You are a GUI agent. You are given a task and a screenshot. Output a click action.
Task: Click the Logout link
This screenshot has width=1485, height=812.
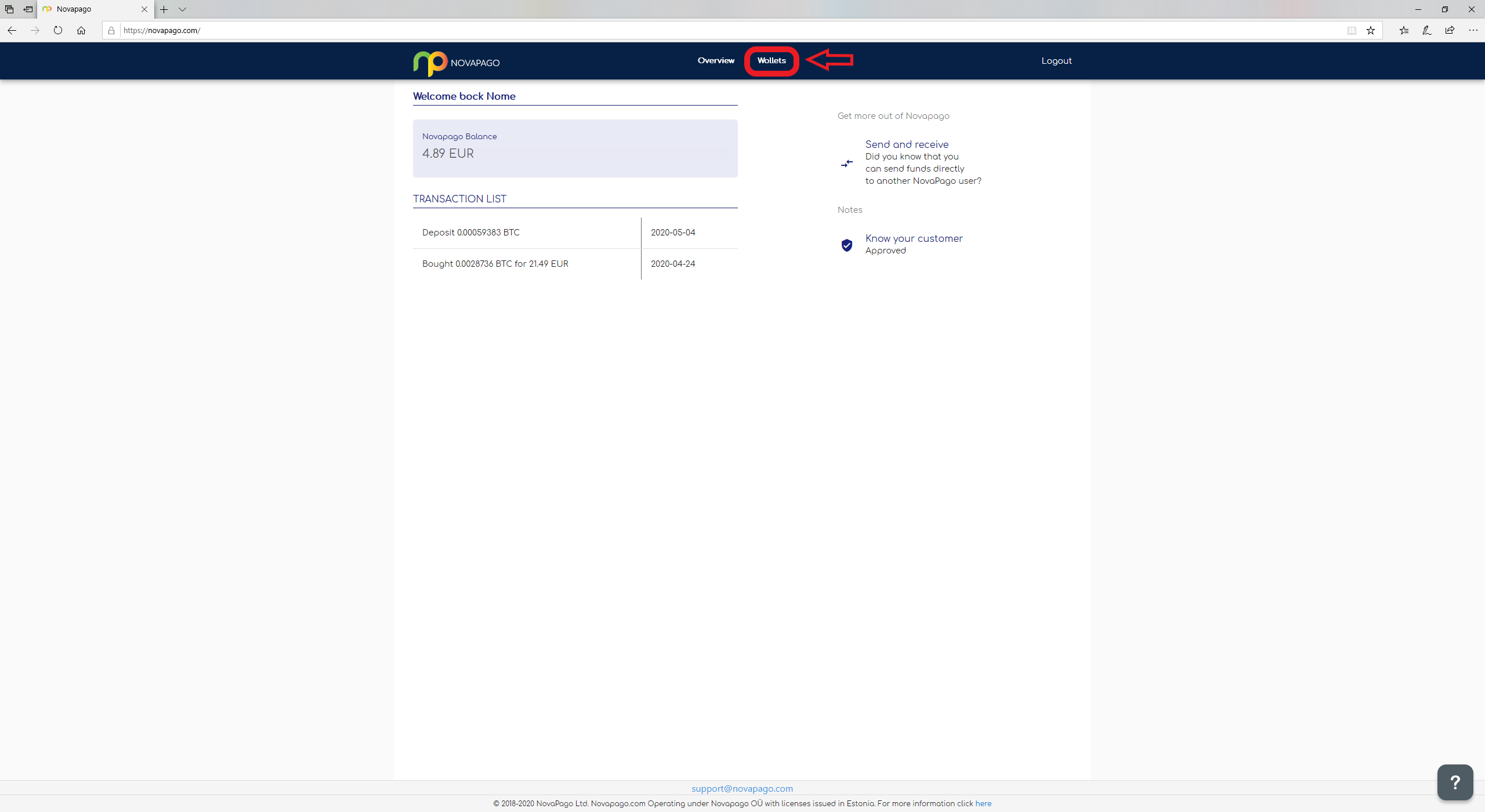tap(1056, 61)
